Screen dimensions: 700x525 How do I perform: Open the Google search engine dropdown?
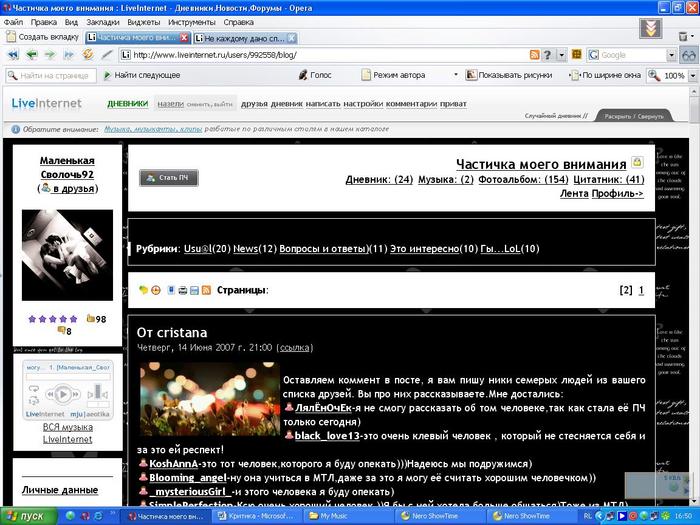pos(671,55)
